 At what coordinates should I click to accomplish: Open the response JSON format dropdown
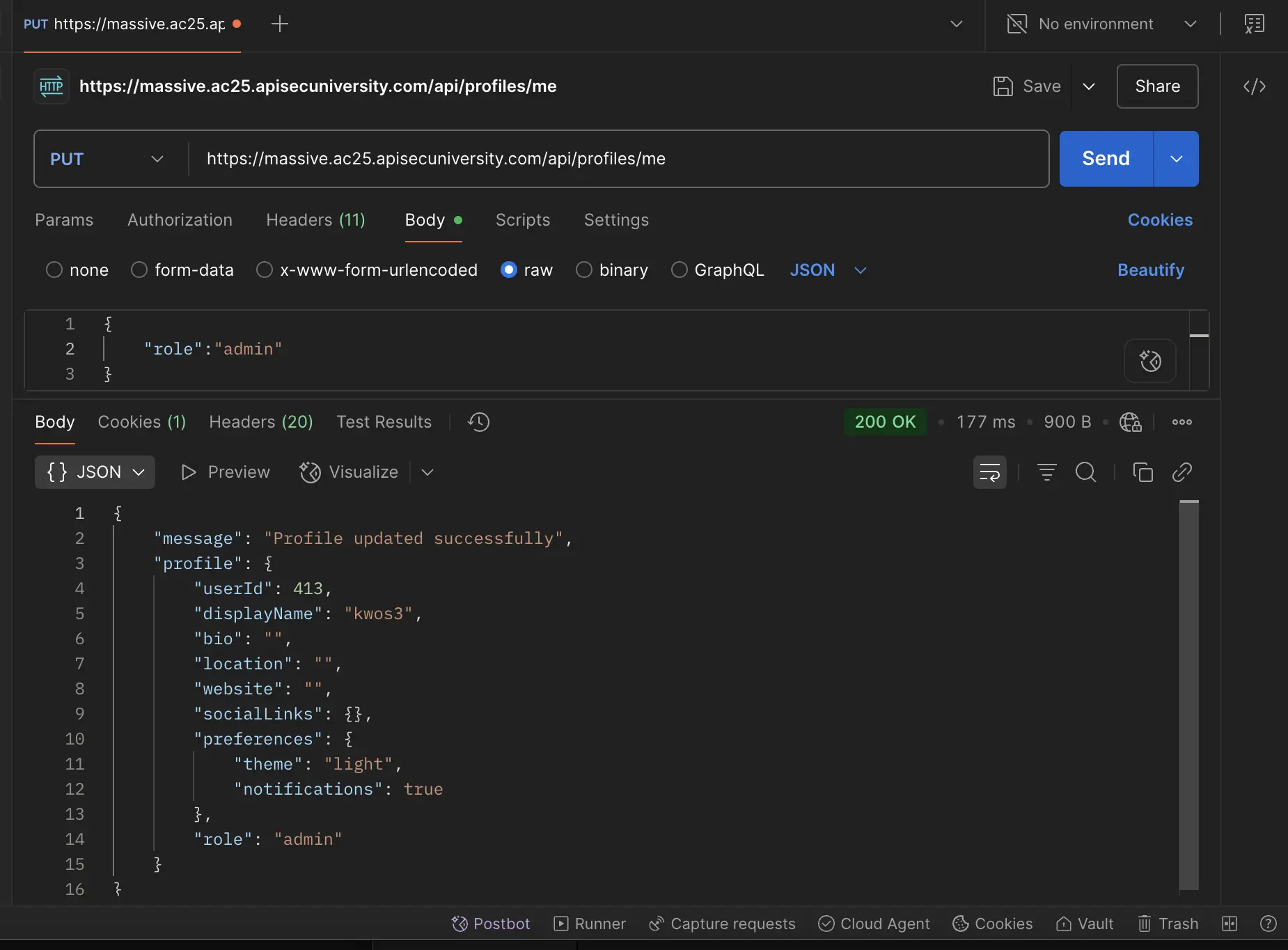click(95, 472)
